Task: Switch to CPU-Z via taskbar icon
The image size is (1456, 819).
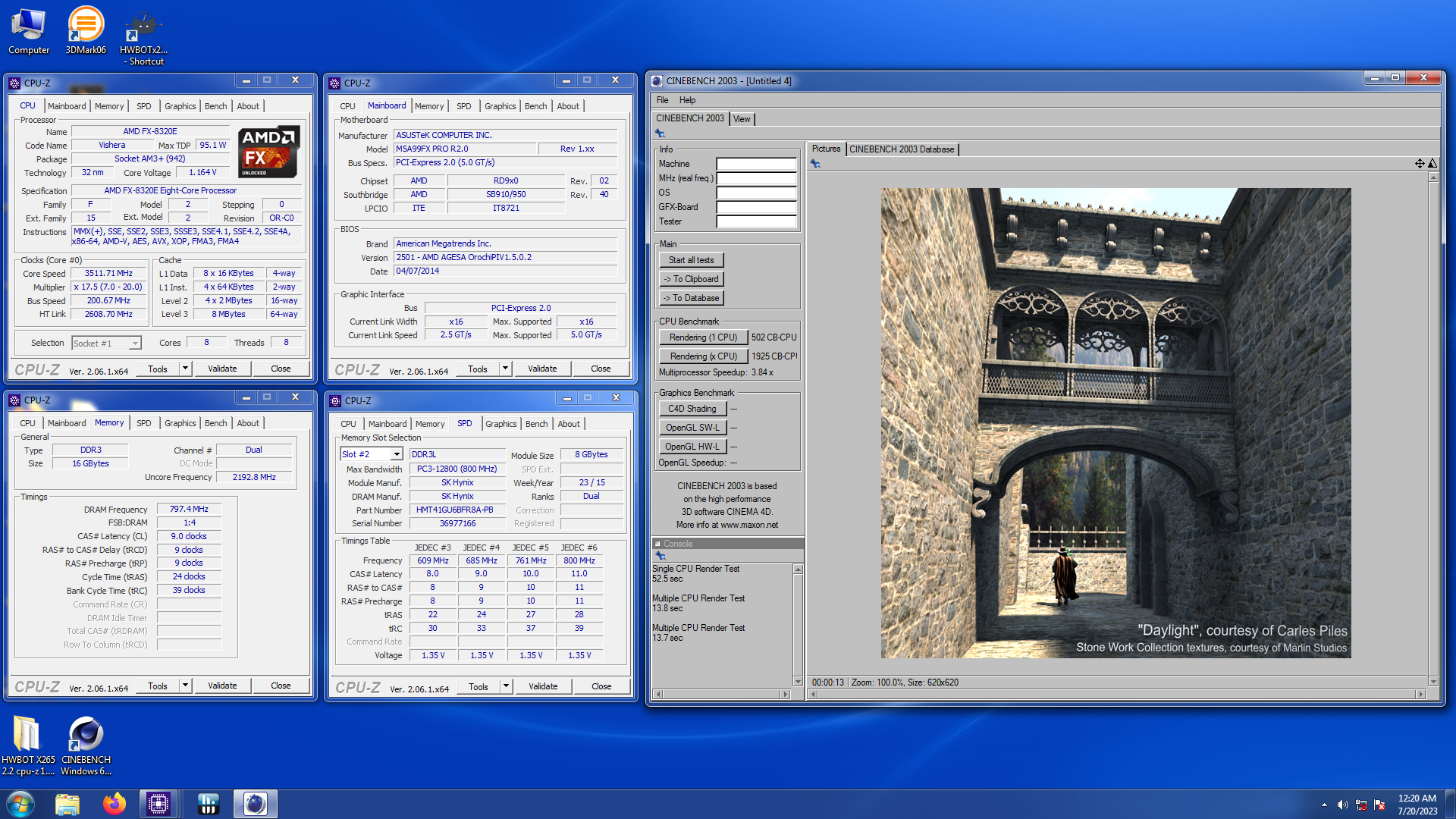Action: tap(158, 804)
